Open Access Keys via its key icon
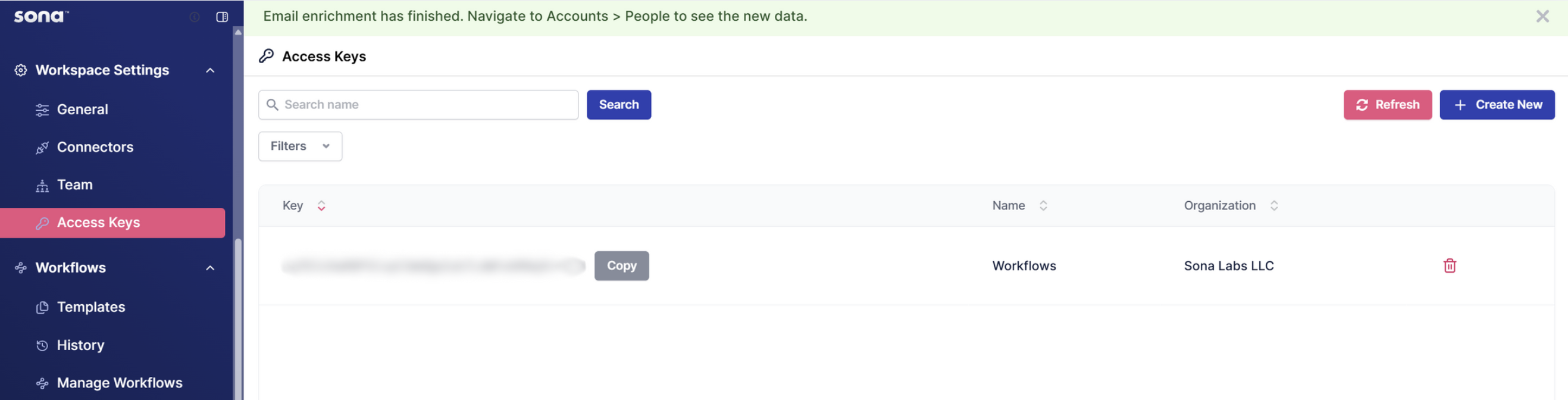The image size is (1568, 400). coord(42,222)
